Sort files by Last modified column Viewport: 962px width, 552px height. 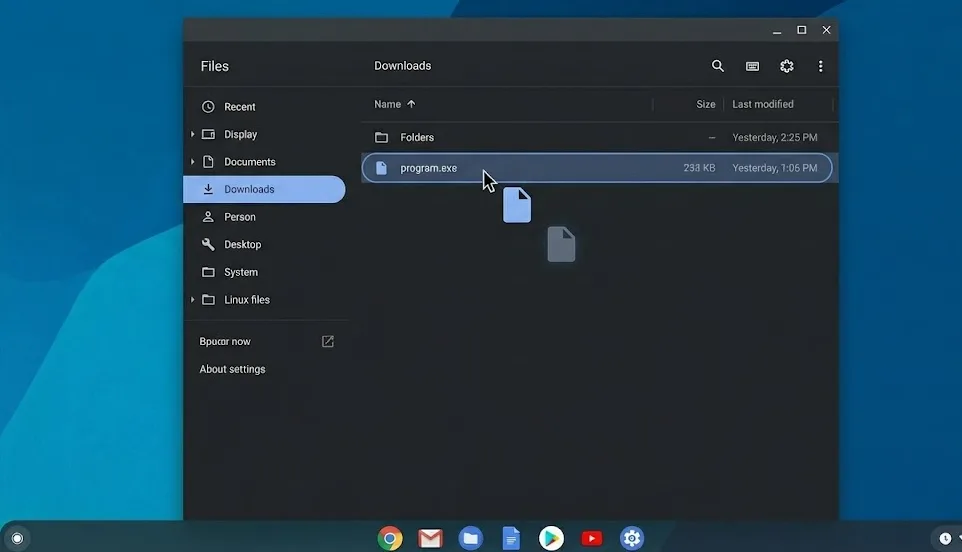coord(762,104)
